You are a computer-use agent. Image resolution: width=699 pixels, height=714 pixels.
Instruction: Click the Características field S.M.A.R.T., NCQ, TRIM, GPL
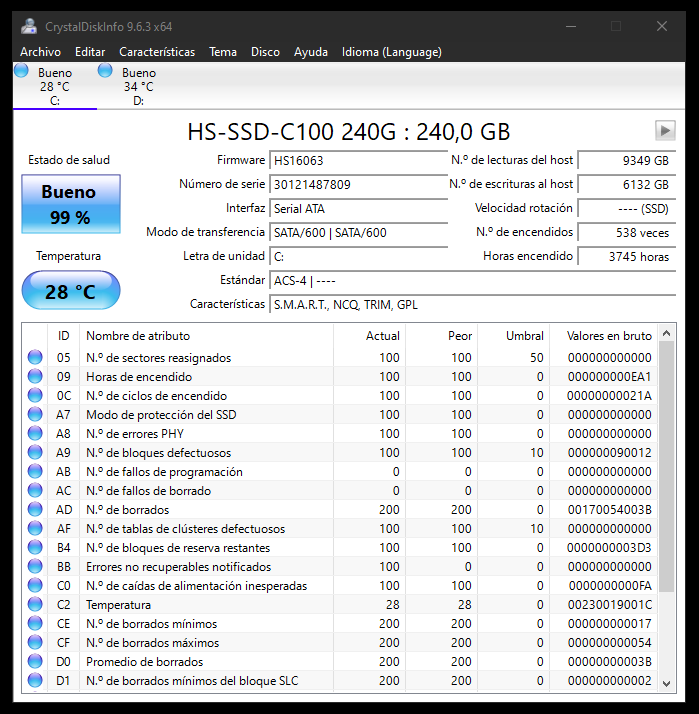(x=472, y=305)
